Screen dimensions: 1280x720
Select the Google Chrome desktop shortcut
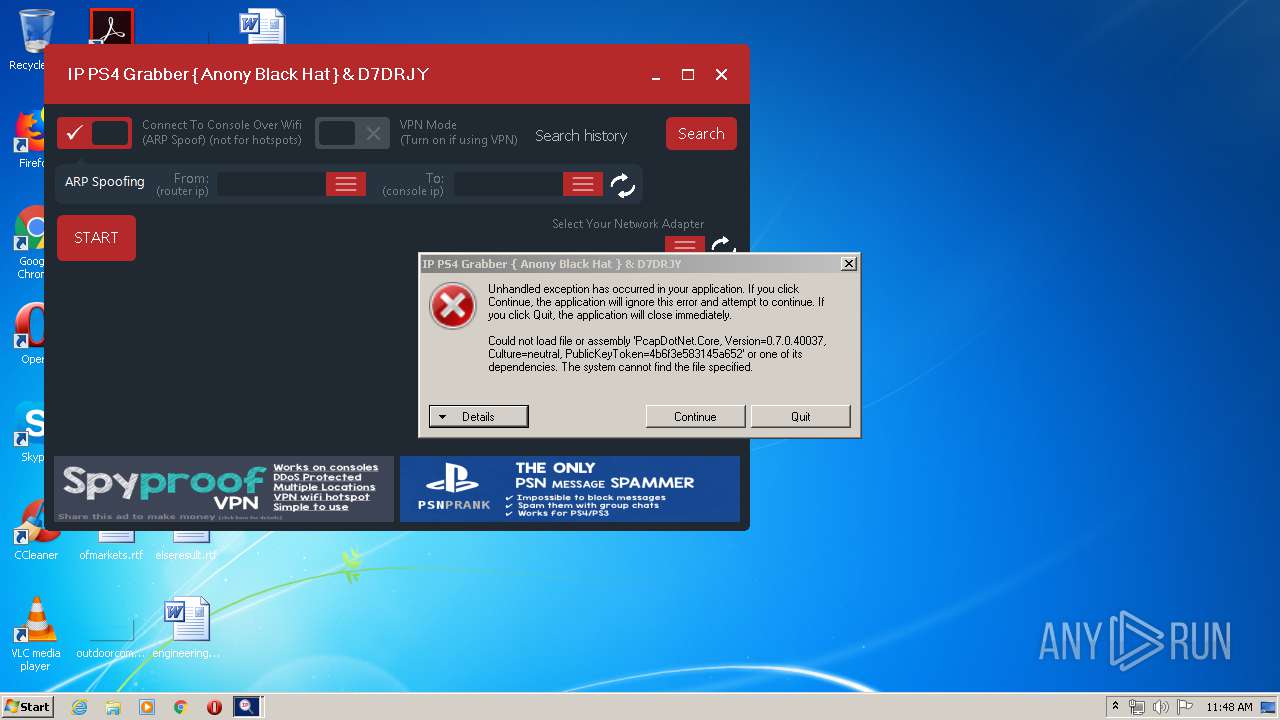(31, 243)
